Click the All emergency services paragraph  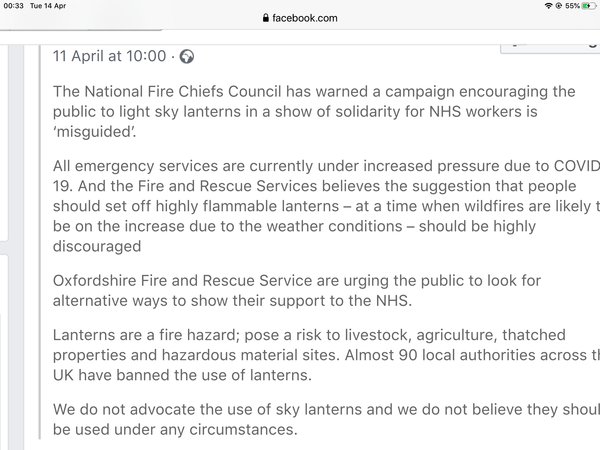click(326, 206)
